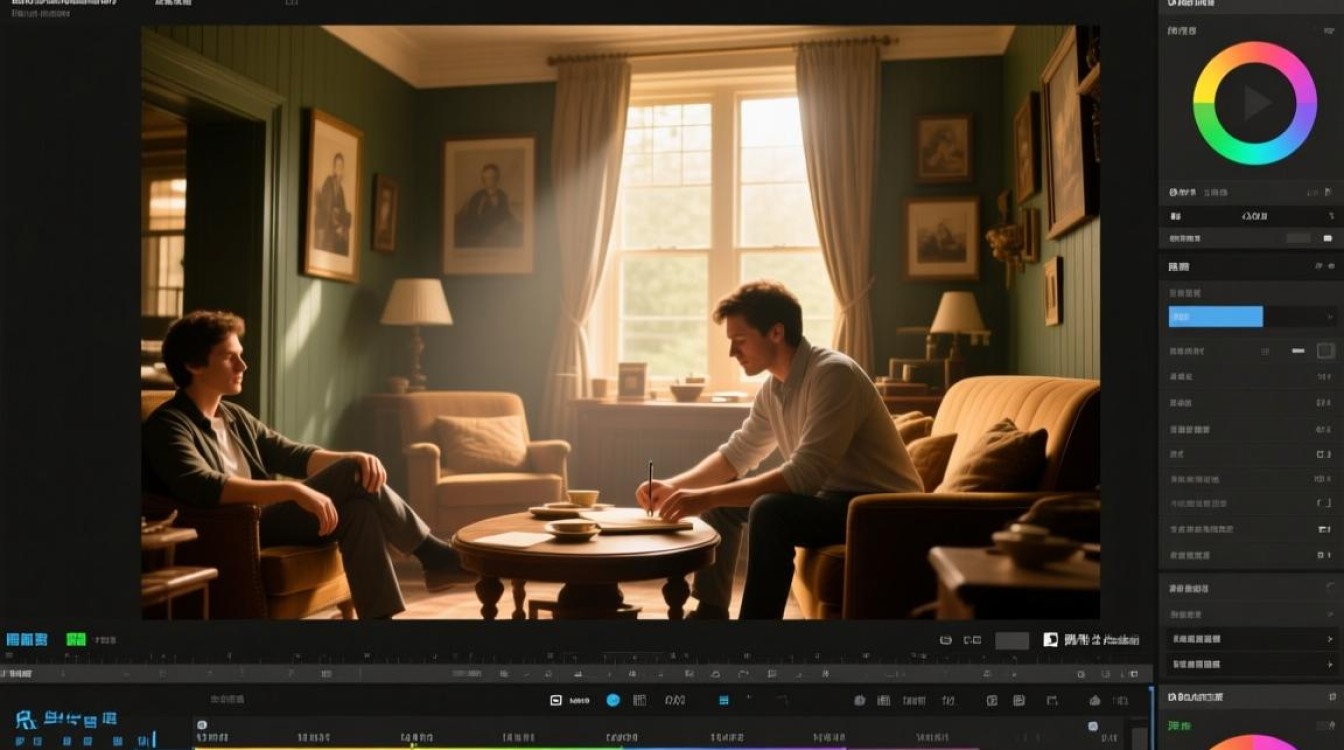Screen dimensions: 1344x750
Task: Select the video preview of two men talking
Action: (620, 322)
